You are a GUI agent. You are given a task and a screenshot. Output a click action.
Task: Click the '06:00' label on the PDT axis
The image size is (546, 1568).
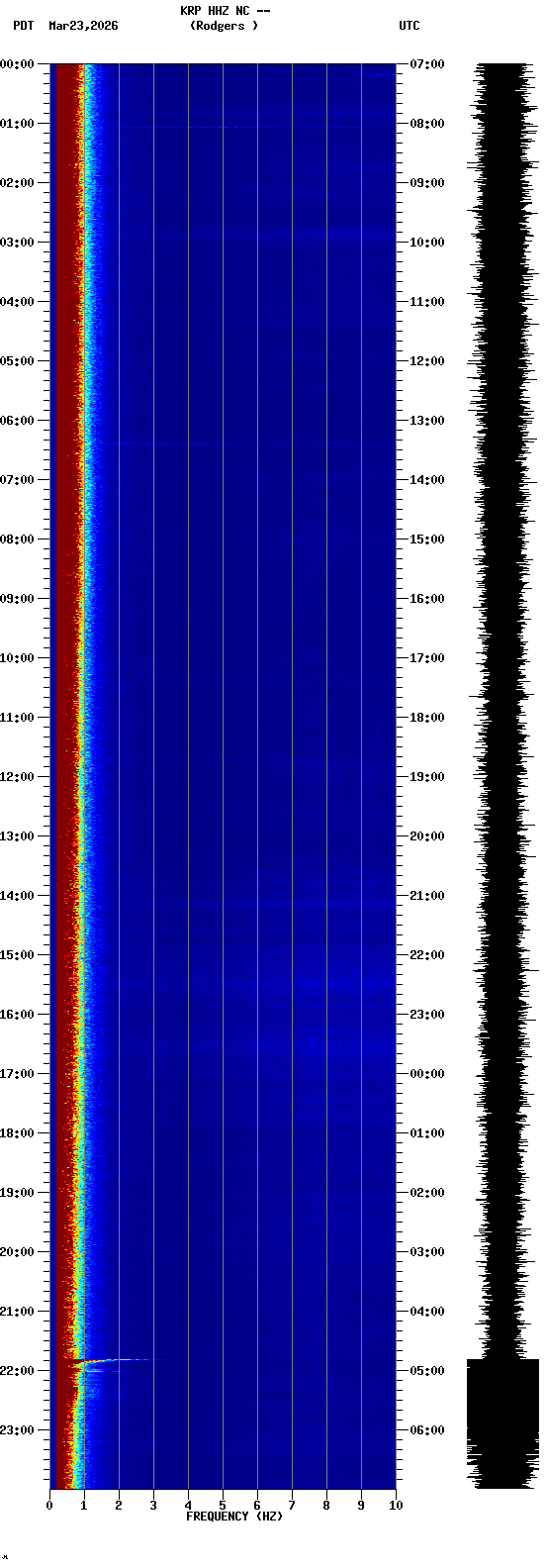(x=17, y=421)
